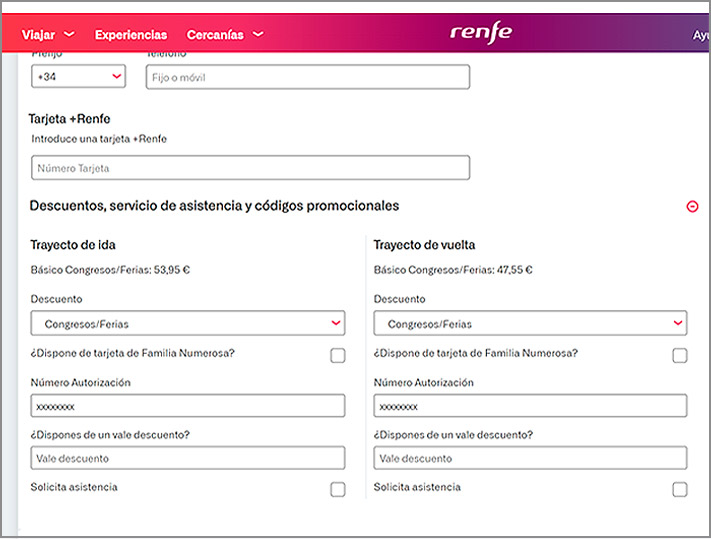Click the Número Autorización field for ida
Image resolution: width=711 pixels, height=539 pixels.
pos(188,406)
